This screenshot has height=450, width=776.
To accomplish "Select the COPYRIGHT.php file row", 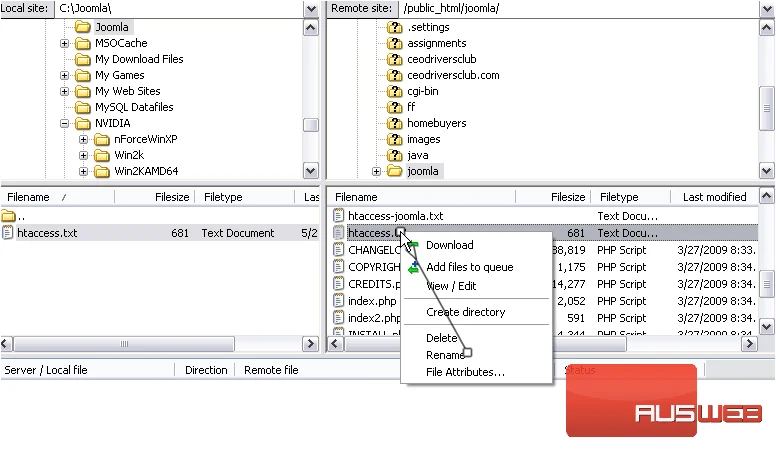I will click(x=542, y=267).
